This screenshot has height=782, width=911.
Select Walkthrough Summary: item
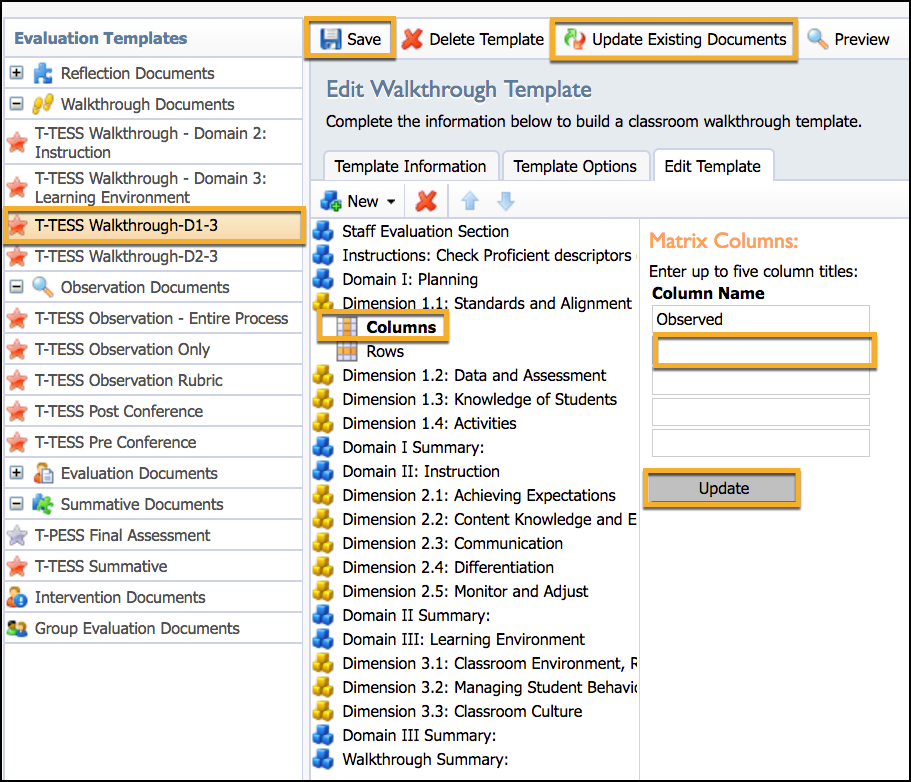coord(425,759)
